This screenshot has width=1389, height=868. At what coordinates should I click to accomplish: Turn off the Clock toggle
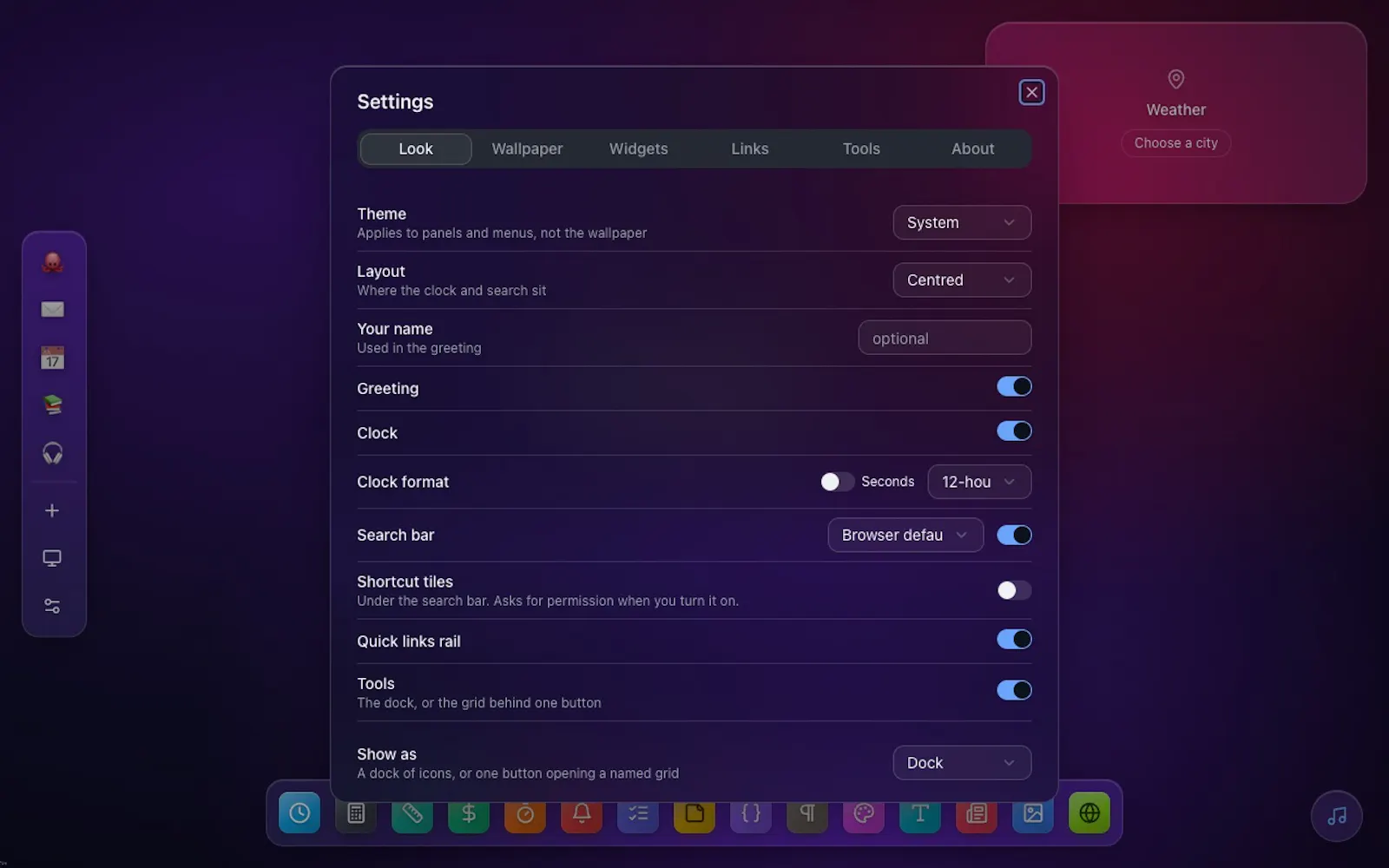click(x=1014, y=431)
